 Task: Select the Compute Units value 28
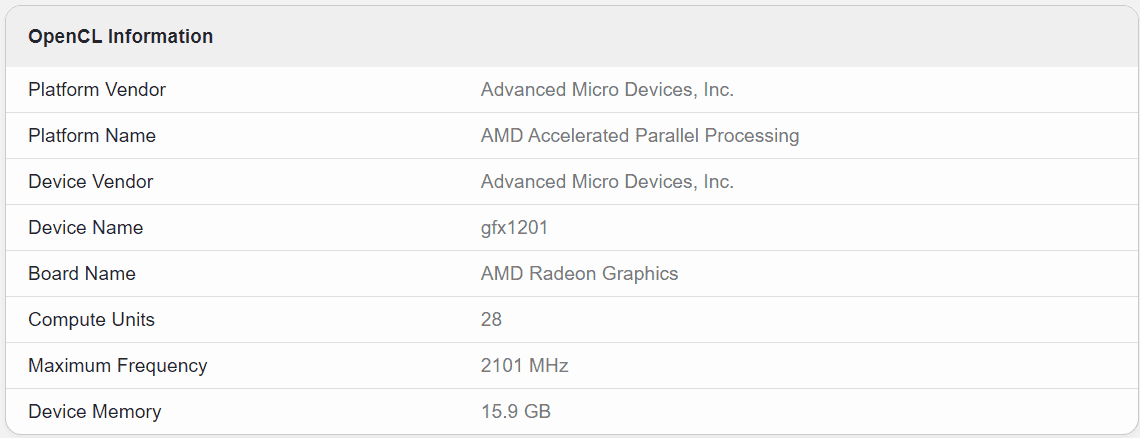(x=491, y=320)
